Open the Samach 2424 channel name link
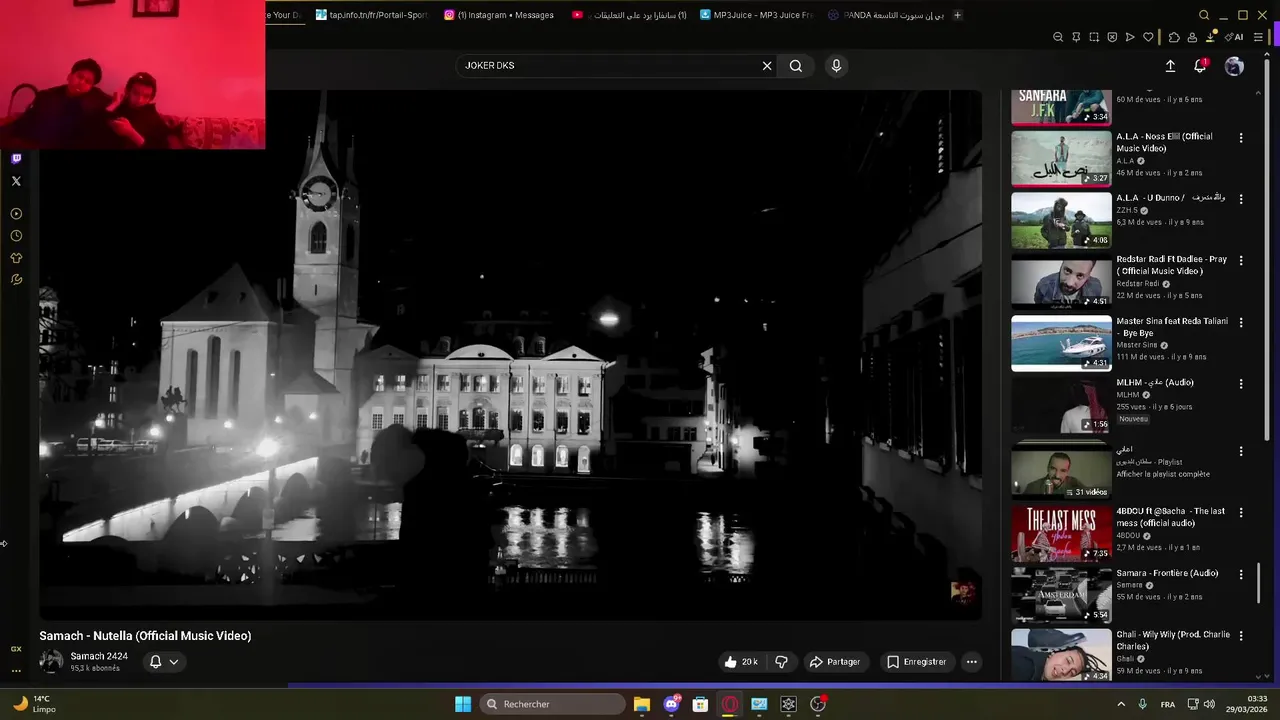 pos(99,656)
